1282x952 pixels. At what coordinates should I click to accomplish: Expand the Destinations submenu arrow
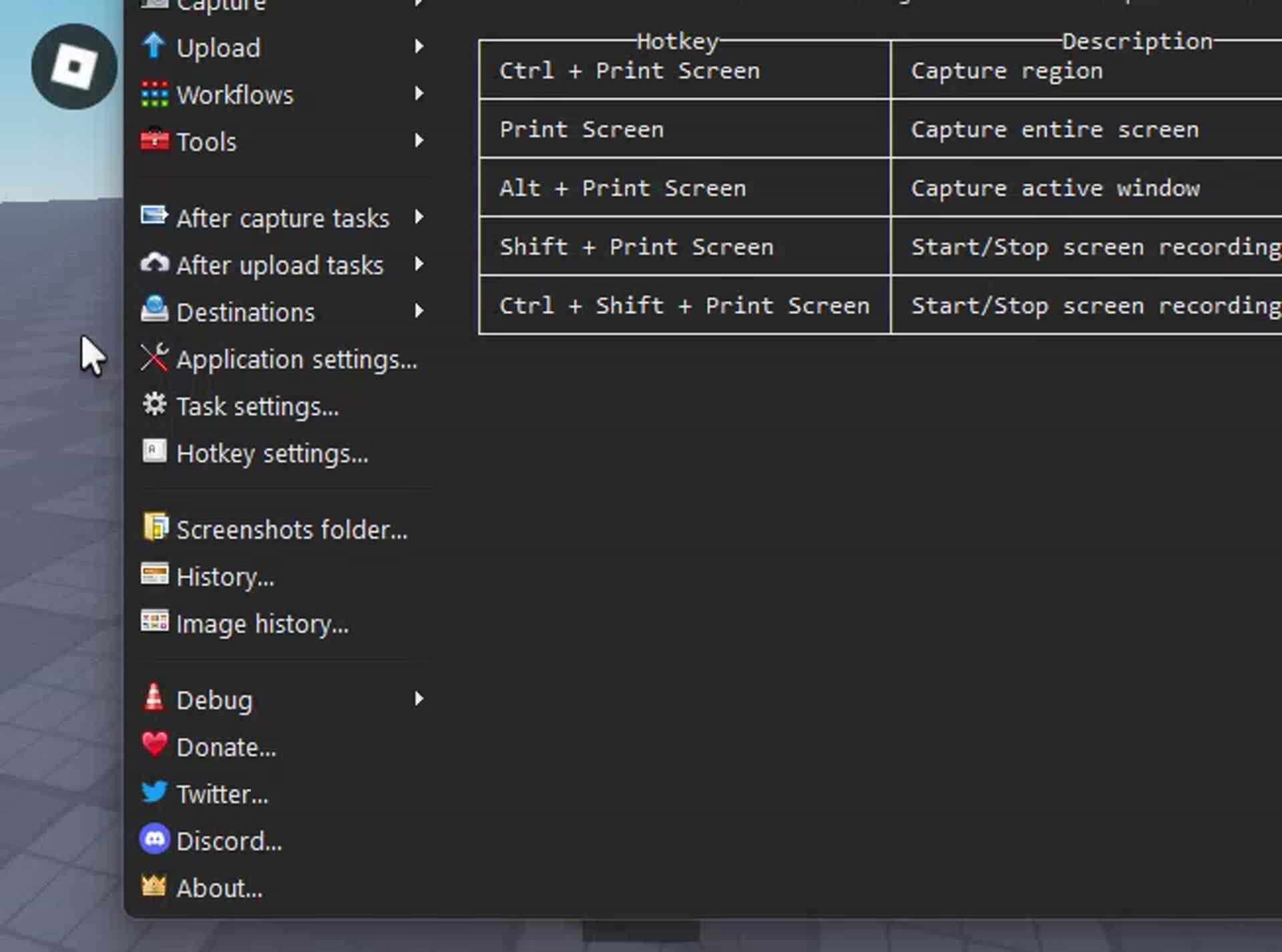pos(419,311)
